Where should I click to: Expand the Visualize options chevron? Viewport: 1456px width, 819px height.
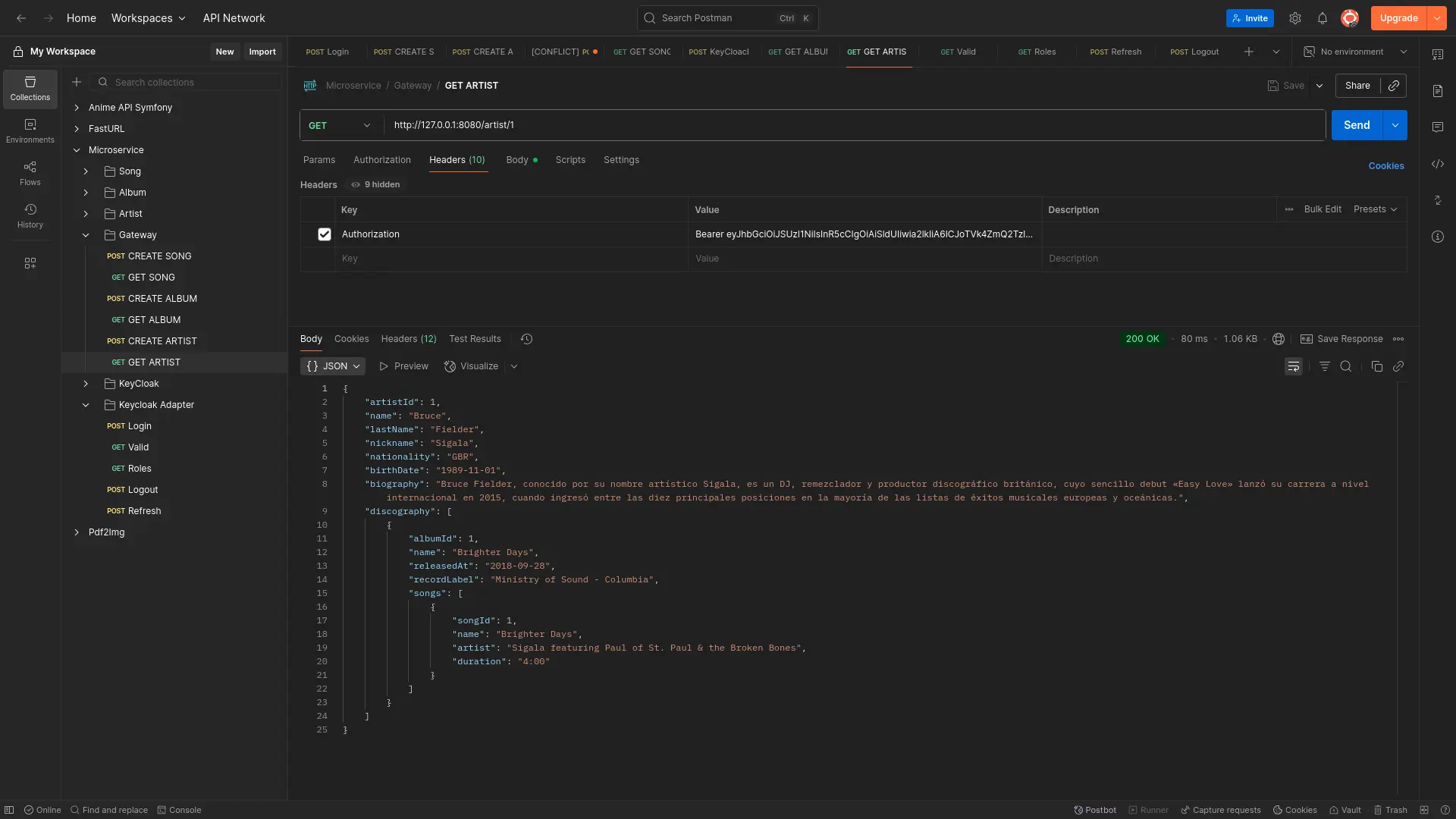click(514, 366)
